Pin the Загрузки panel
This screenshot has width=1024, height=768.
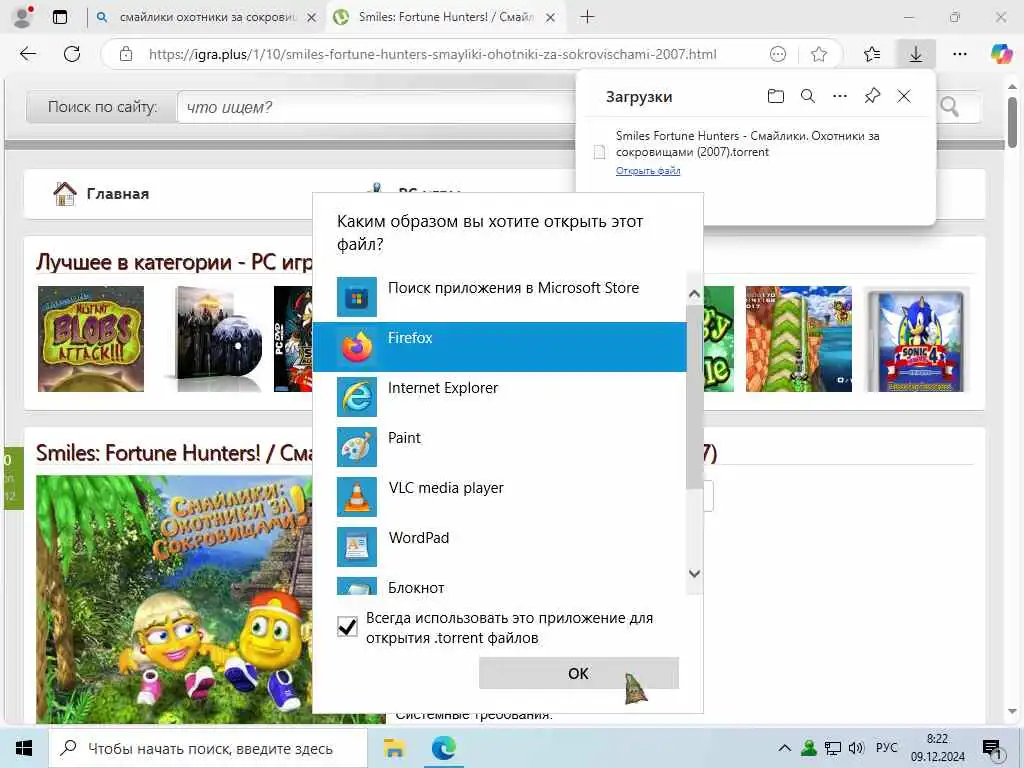[x=872, y=97]
